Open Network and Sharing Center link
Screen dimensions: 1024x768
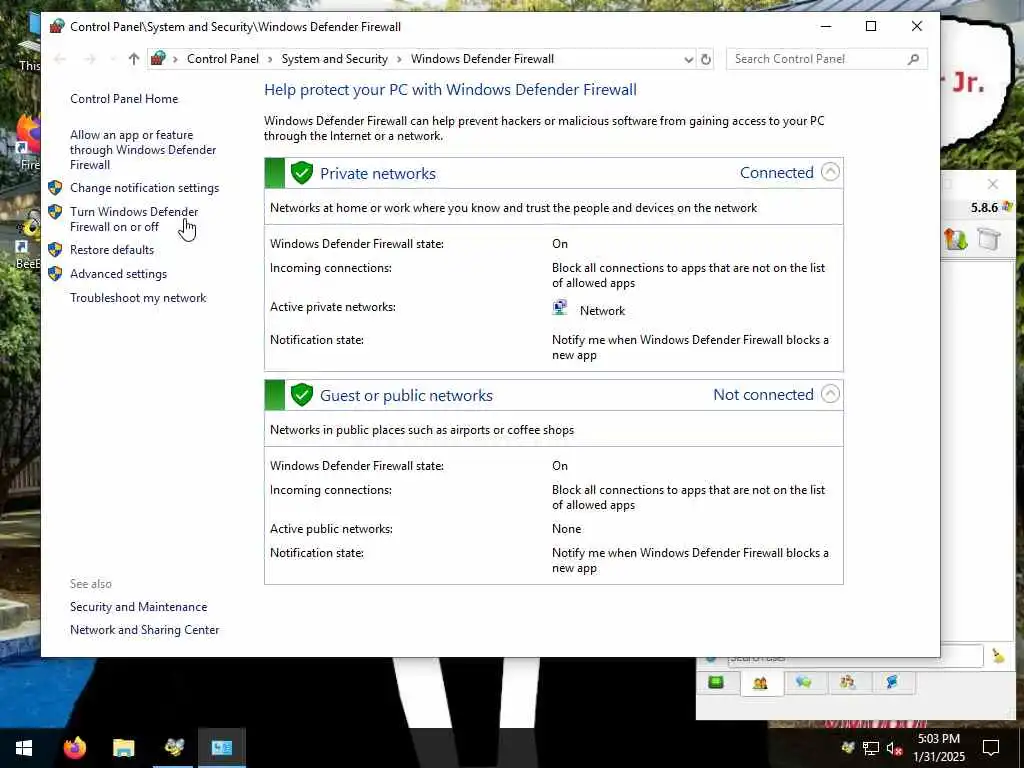coord(144,630)
